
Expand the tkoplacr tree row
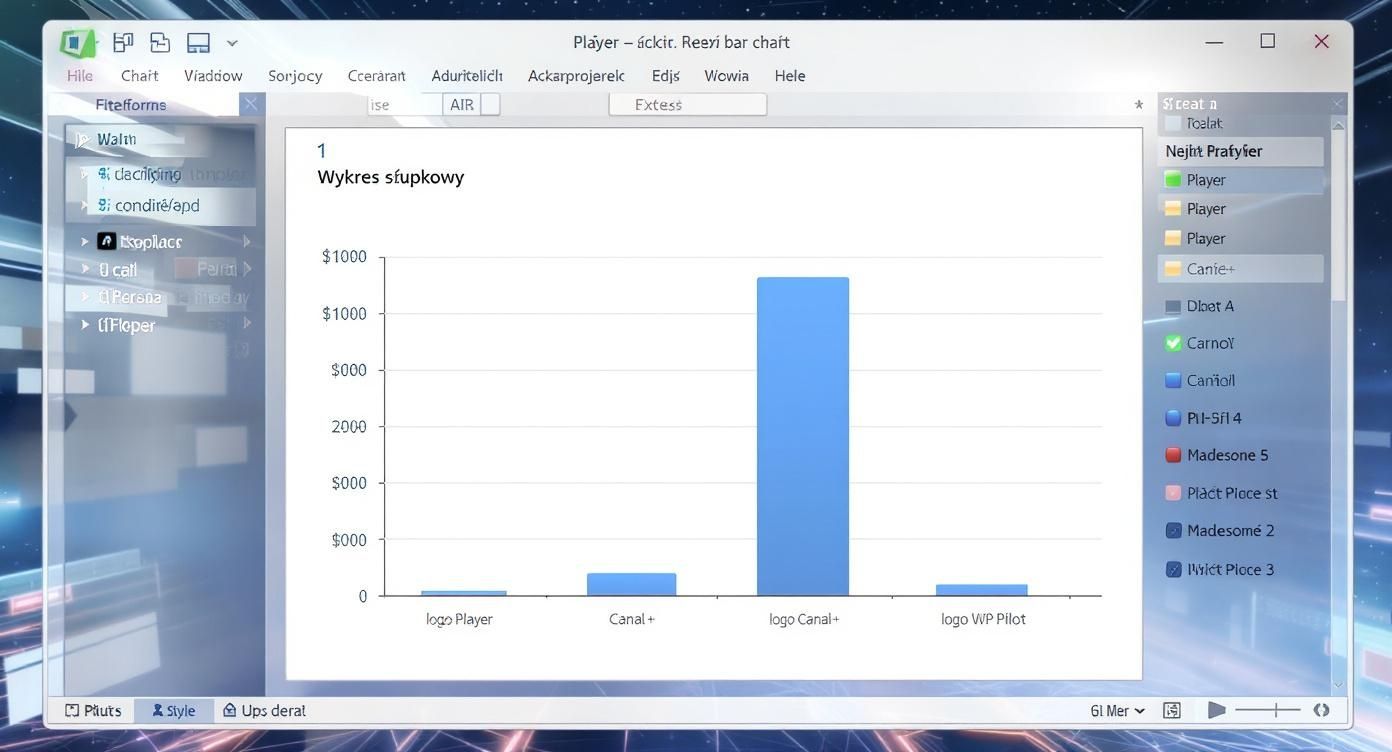tap(85, 242)
